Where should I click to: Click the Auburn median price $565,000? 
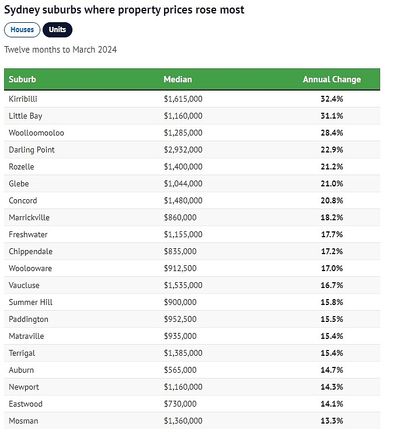(180, 370)
